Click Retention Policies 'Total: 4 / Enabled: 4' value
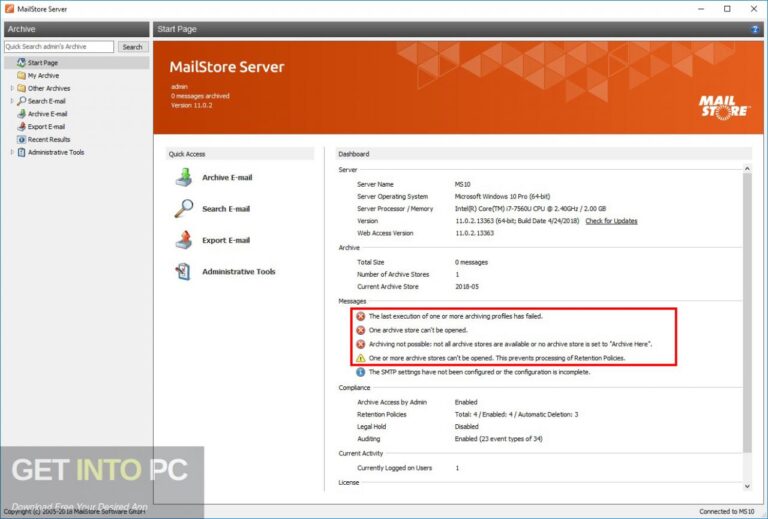The width and height of the screenshot is (768, 519). (x=516, y=414)
